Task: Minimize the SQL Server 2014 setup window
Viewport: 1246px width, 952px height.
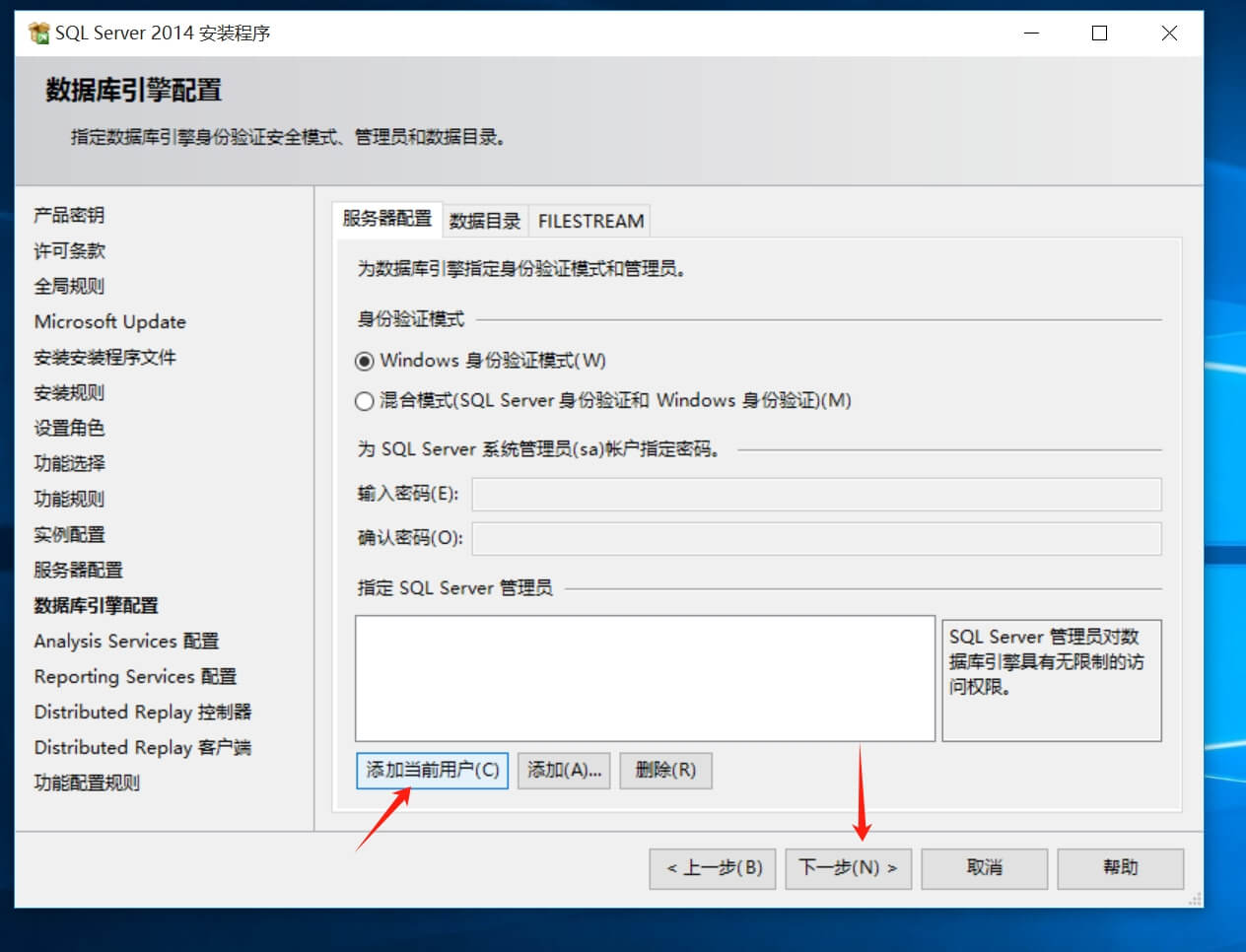Action: (x=1031, y=34)
